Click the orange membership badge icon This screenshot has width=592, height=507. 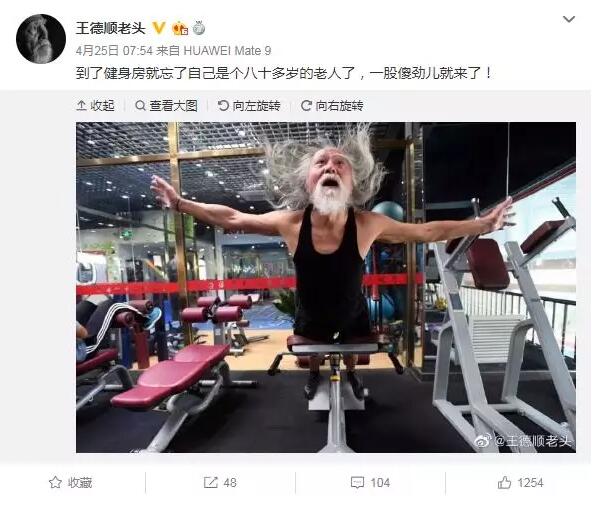180,28
